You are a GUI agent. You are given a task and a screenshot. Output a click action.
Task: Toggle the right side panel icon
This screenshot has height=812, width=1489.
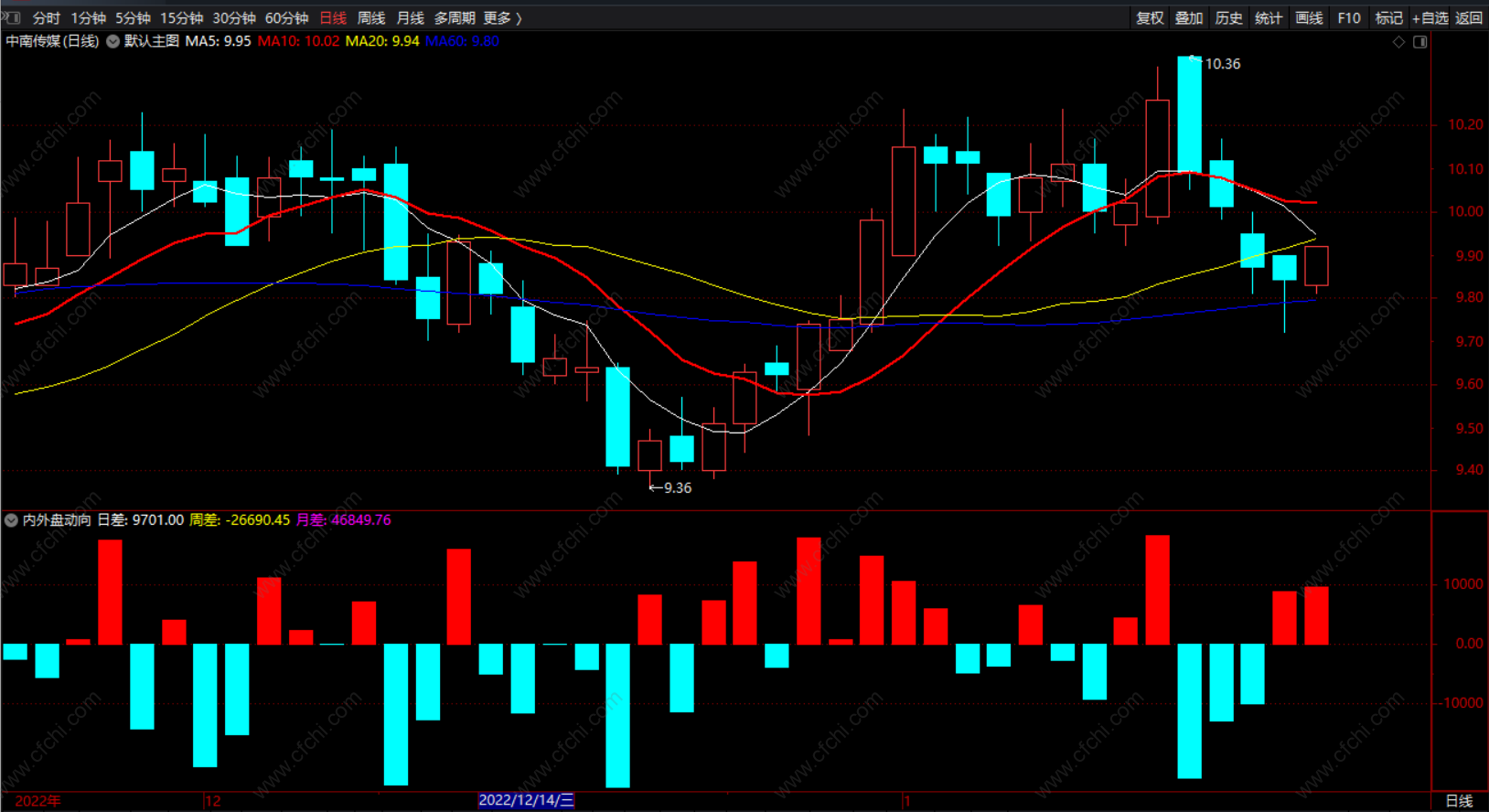tap(1420, 42)
